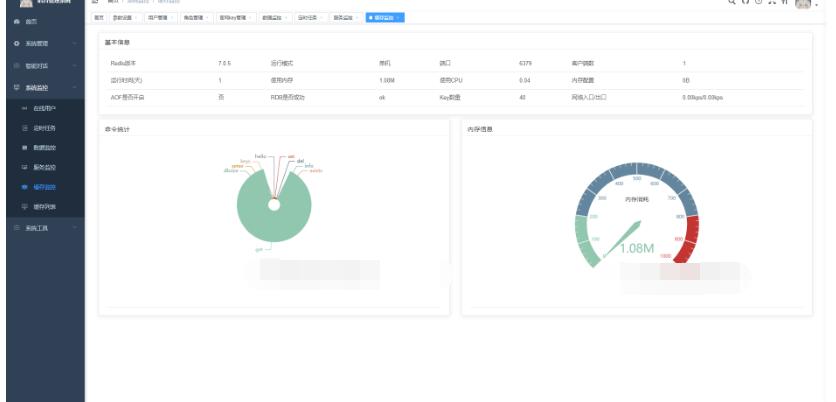Screen dimensions: 836x402
Task: Expand the 系统工具 sidebar menu arrow
Action: (x=75, y=228)
